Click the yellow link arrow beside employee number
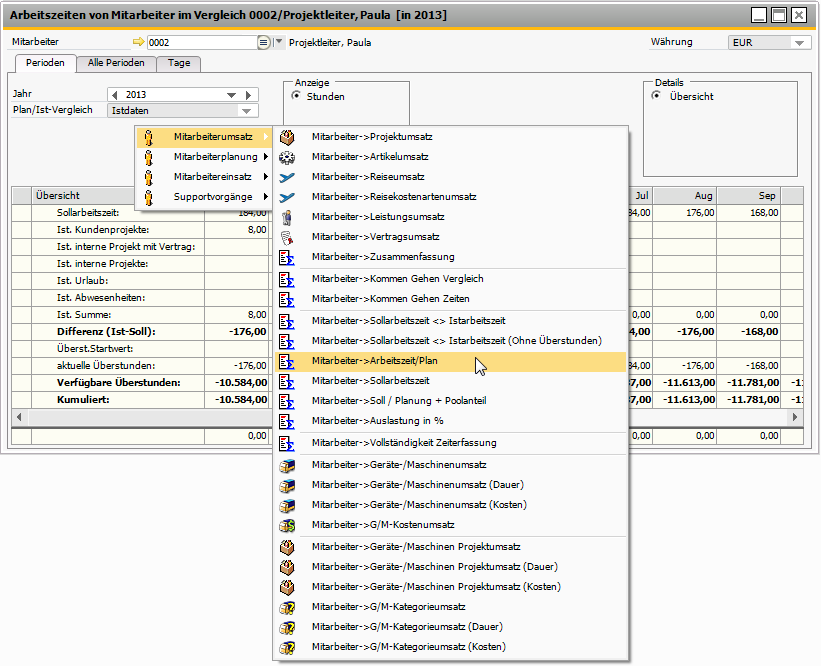 click(138, 43)
